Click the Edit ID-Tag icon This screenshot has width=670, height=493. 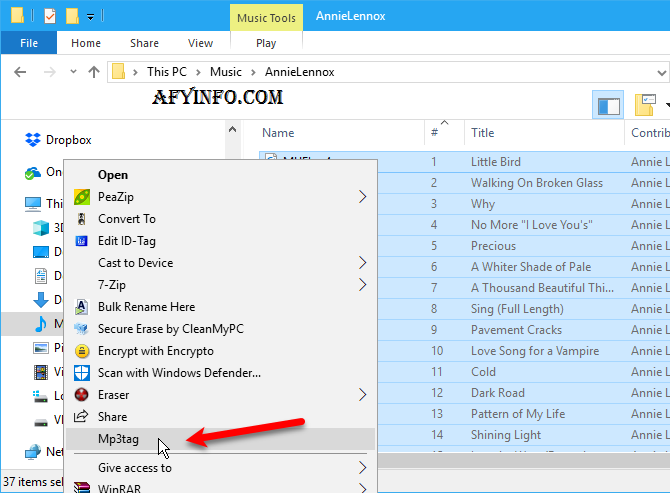[82, 241]
